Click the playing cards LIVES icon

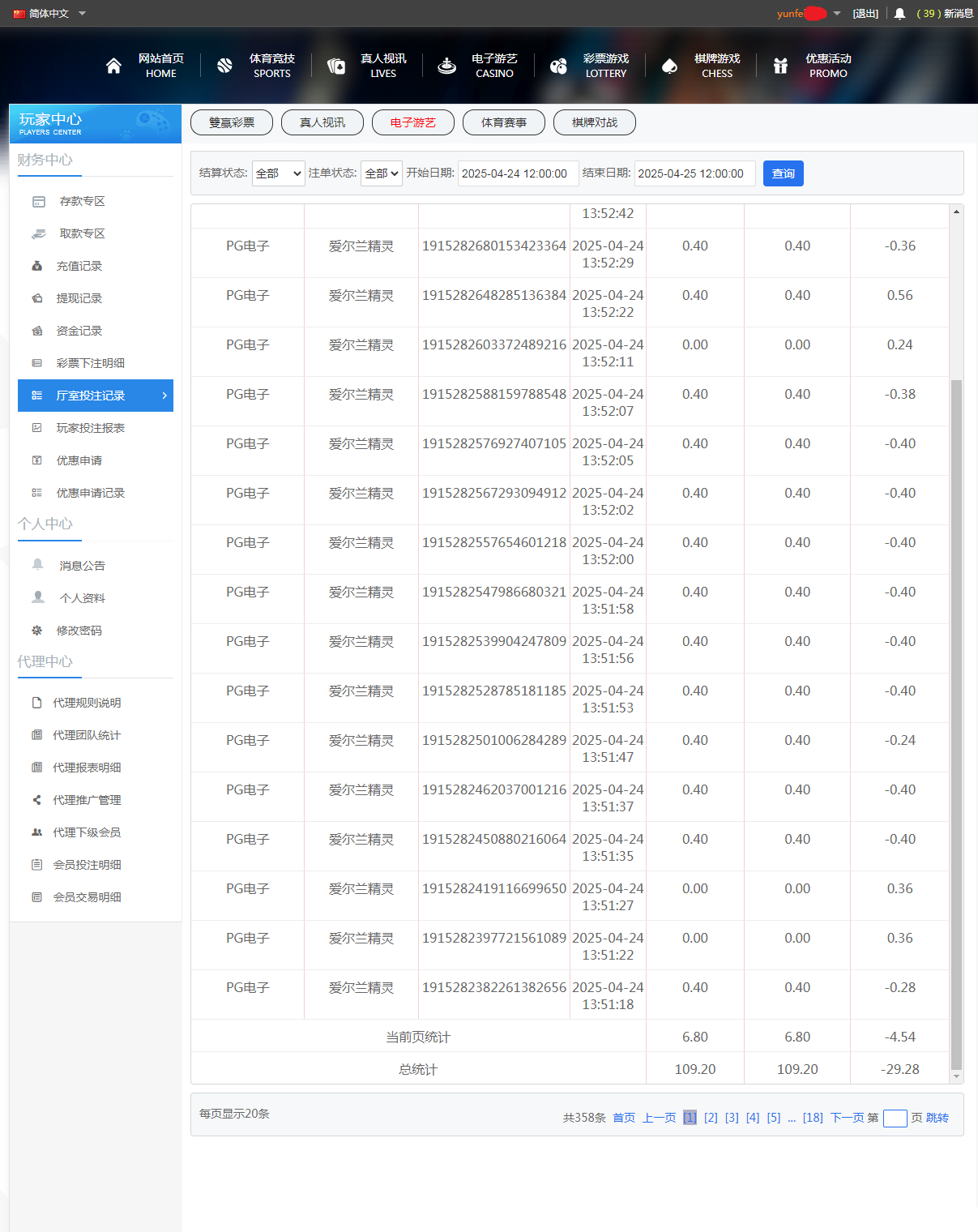pos(335,66)
